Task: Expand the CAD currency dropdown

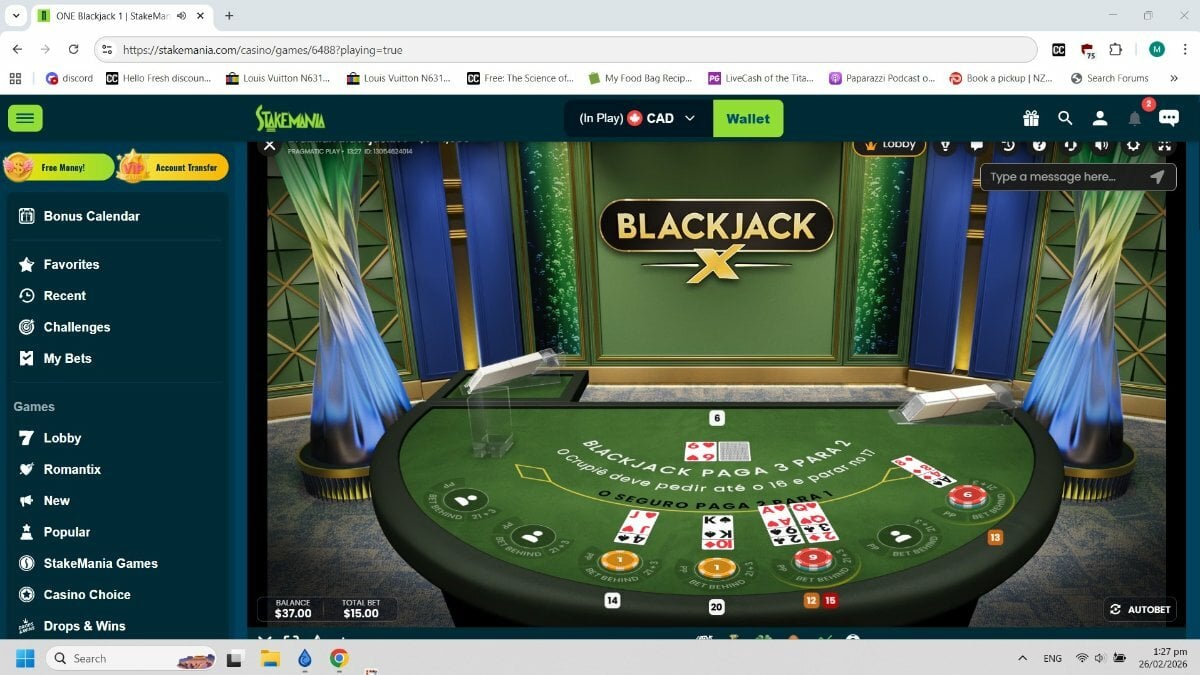Action: 689,118
